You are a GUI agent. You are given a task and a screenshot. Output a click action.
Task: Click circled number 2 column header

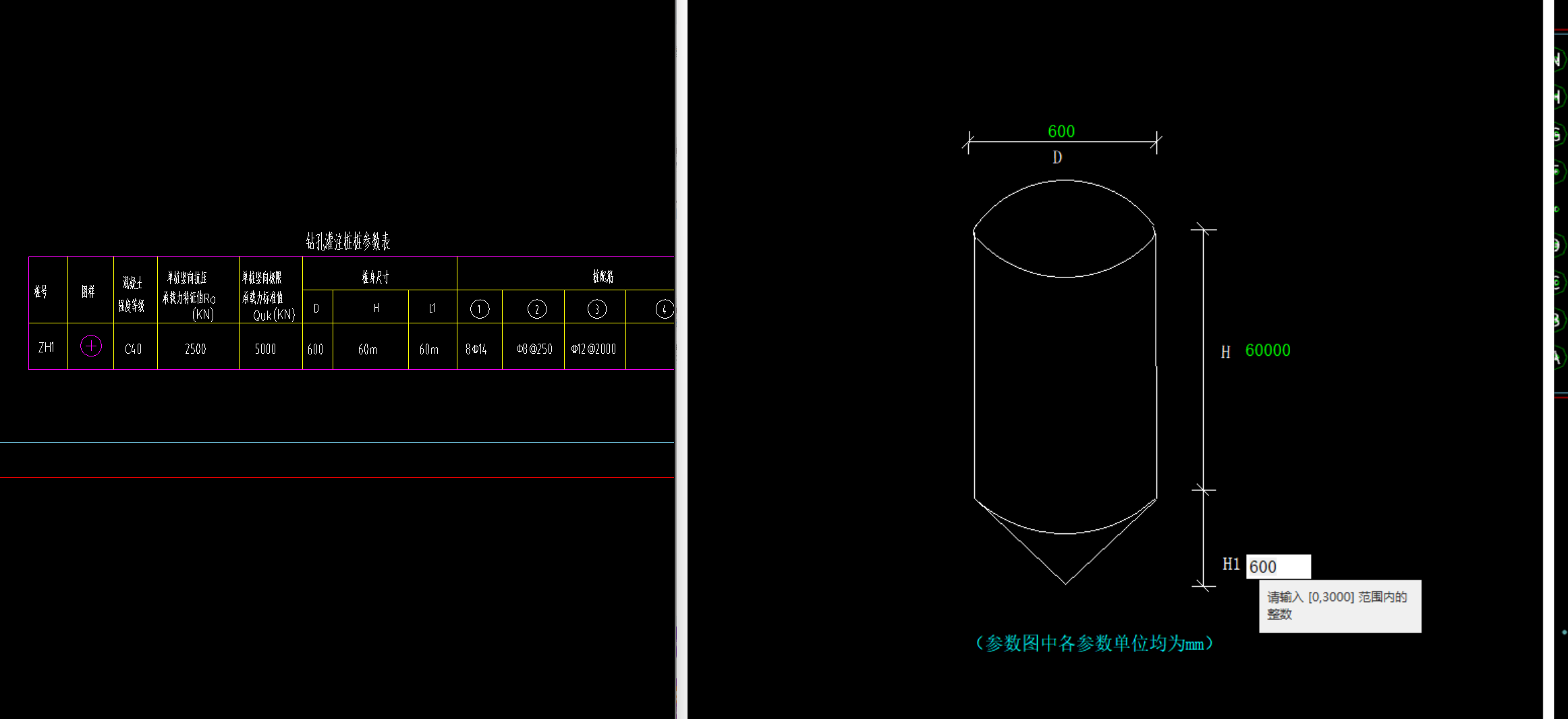[537, 309]
